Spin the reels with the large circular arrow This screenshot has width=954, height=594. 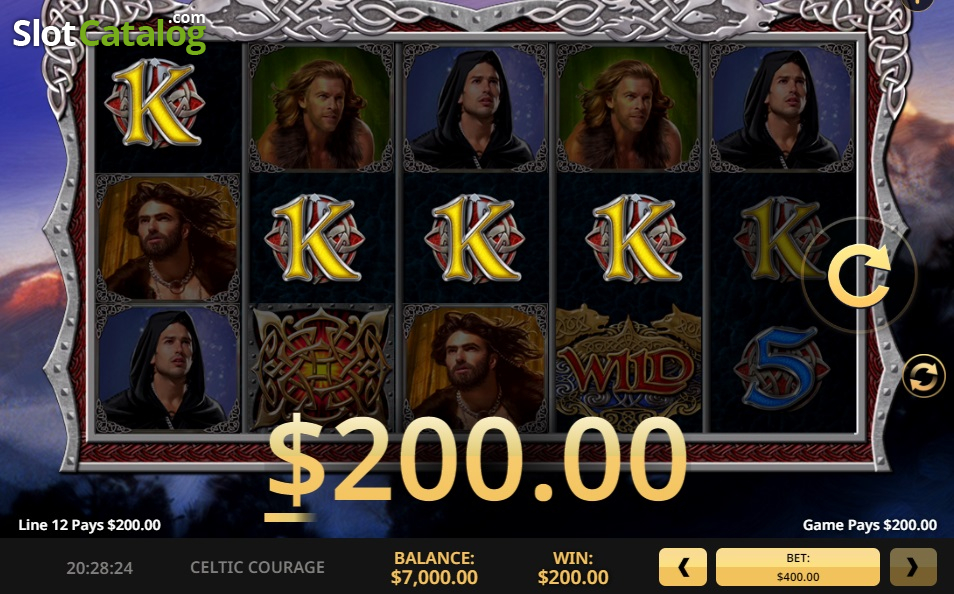click(858, 275)
